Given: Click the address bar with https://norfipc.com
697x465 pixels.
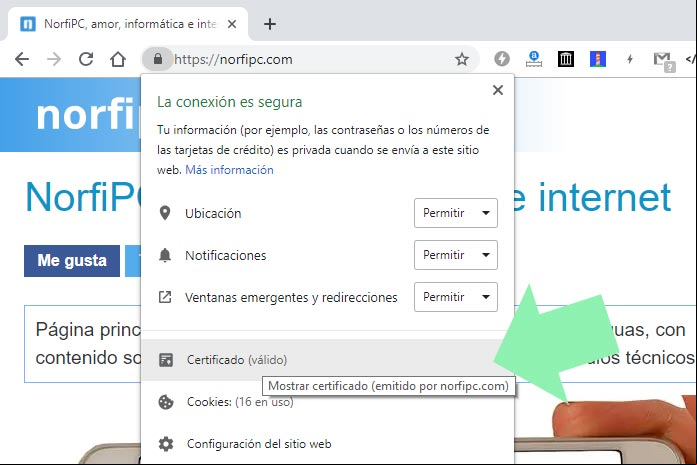Looking at the screenshot, I should point(311,59).
